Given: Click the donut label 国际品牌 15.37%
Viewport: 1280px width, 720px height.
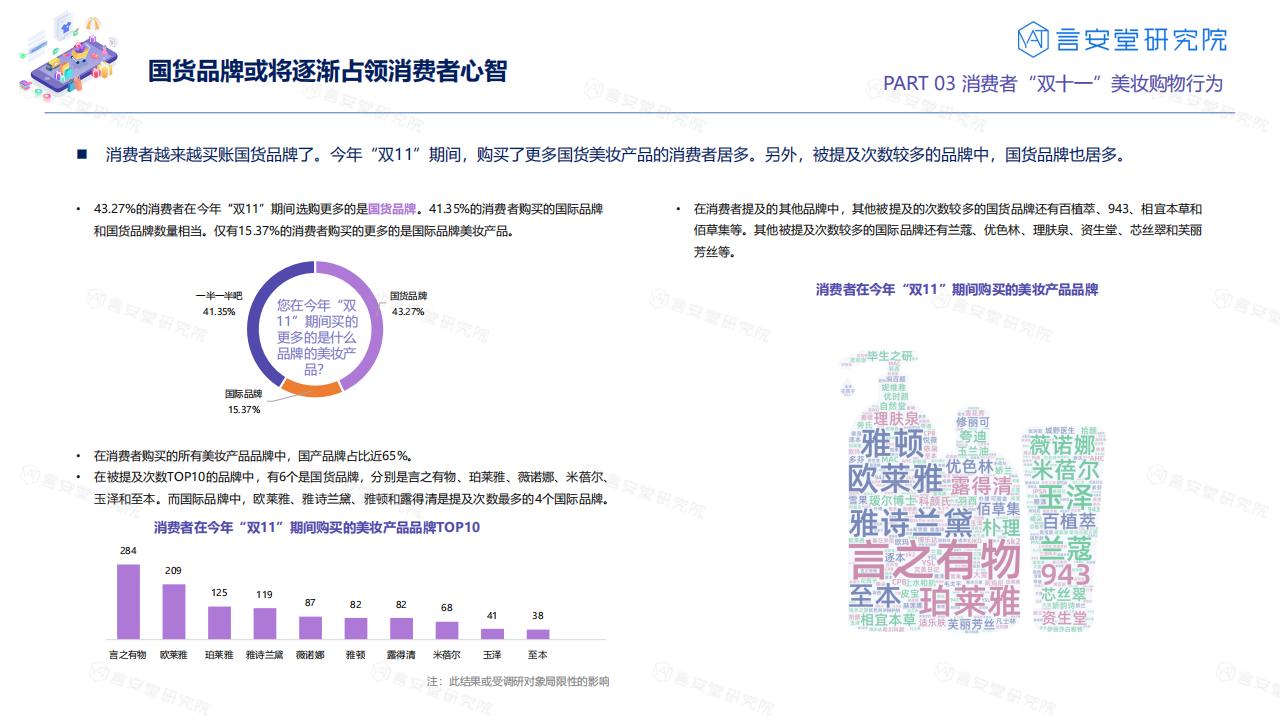Looking at the screenshot, I should coord(244,402).
